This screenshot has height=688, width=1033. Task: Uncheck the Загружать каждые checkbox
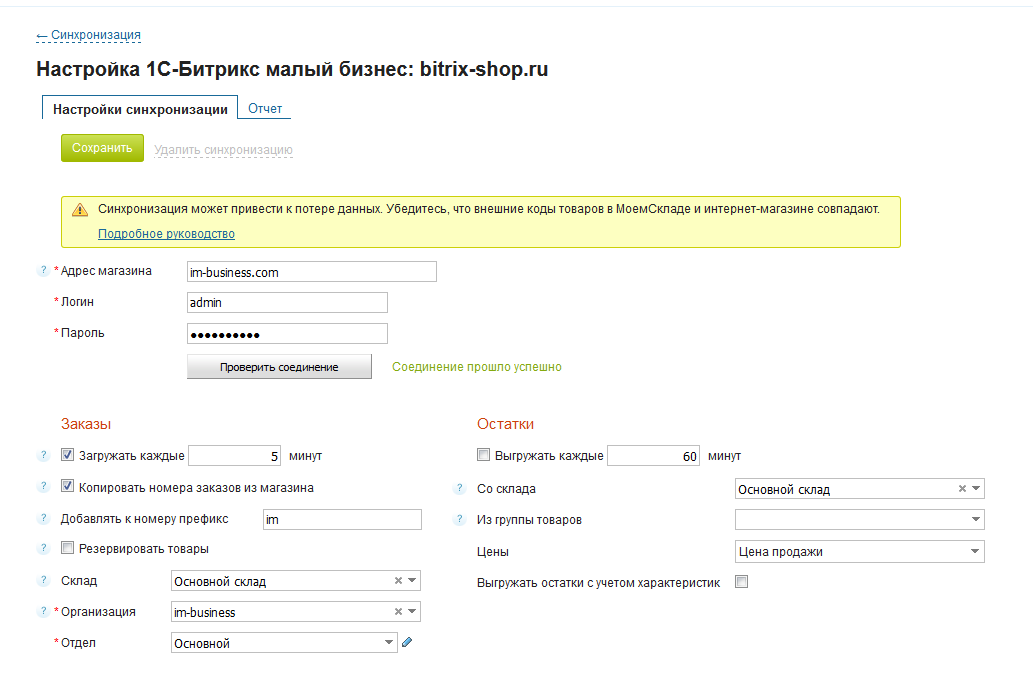pos(67,455)
